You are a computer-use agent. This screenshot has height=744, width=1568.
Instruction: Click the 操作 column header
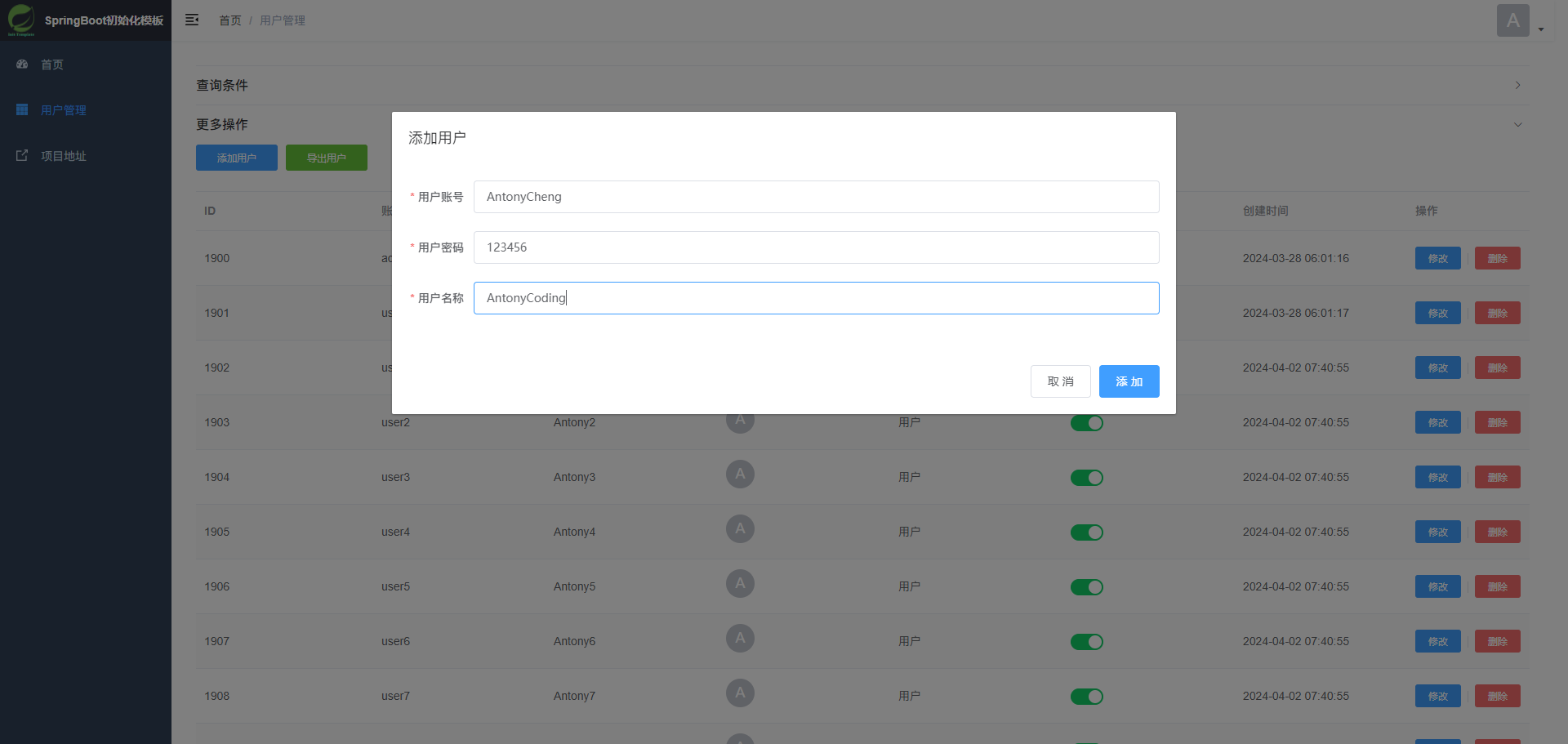click(1427, 211)
